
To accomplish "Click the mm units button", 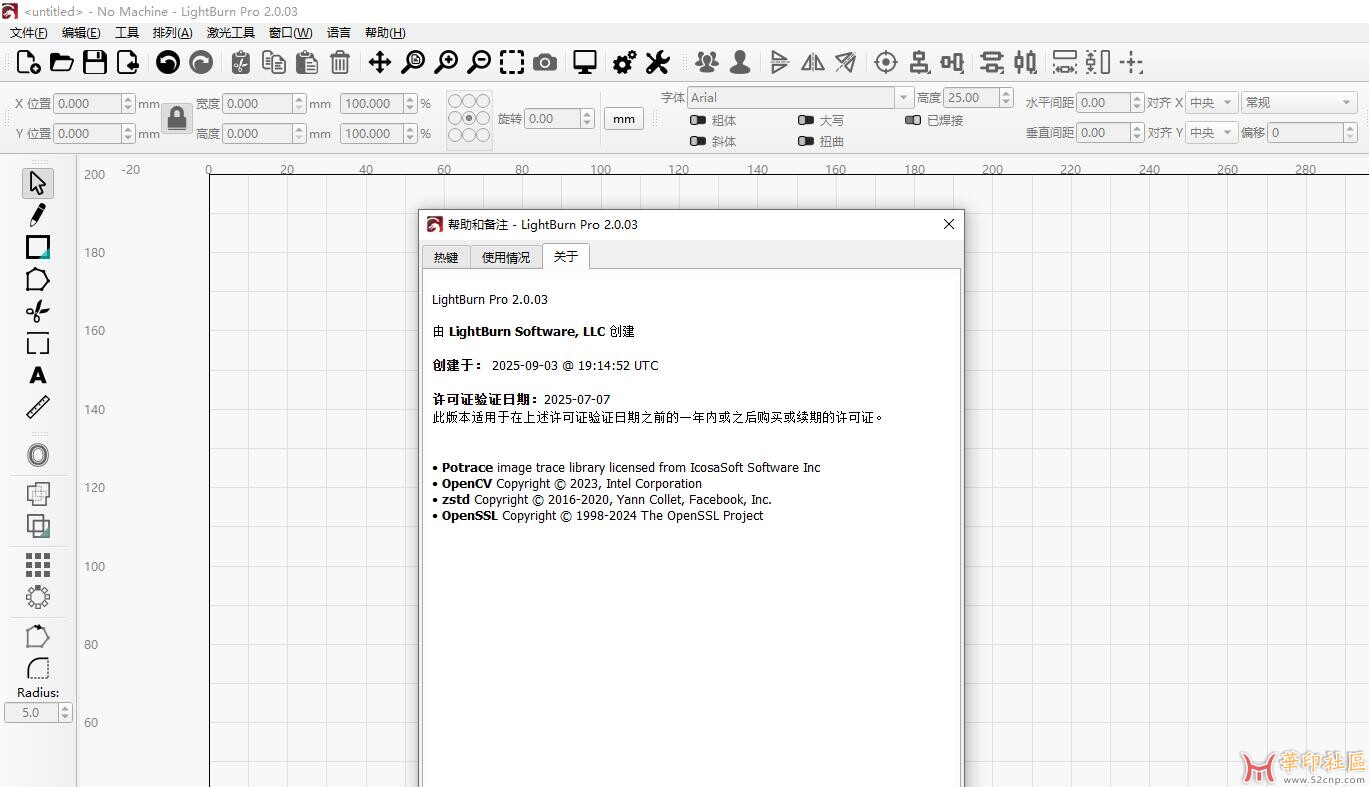I will coord(624,118).
